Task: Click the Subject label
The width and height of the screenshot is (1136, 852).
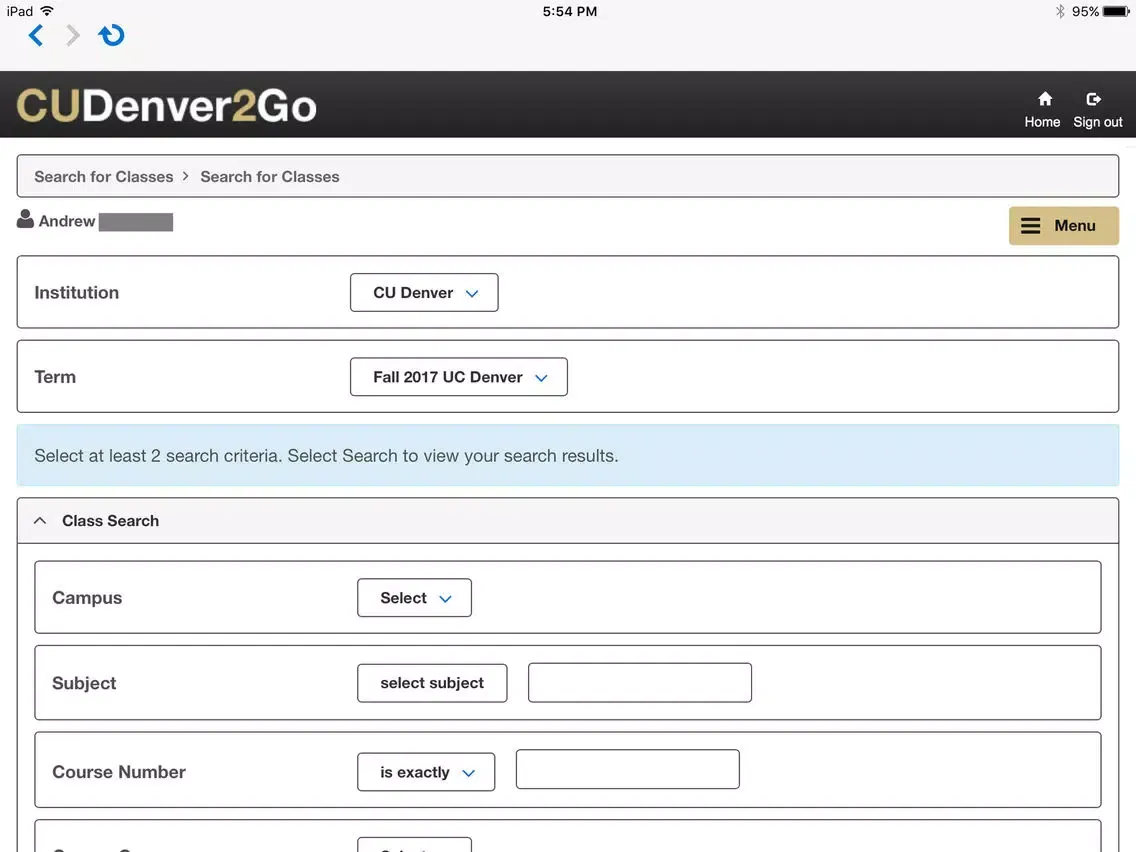Action: point(84,683)
